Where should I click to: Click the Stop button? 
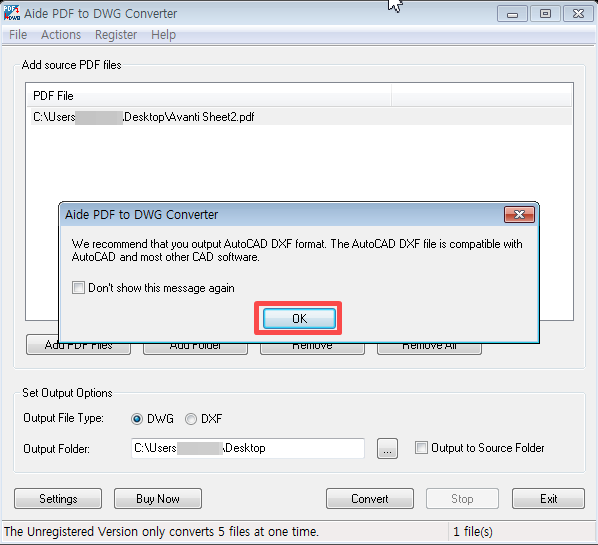(x=462, y=498)
